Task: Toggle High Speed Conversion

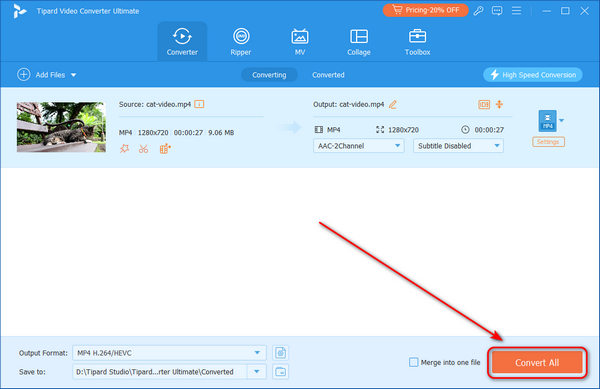Action: coord(533,75)
